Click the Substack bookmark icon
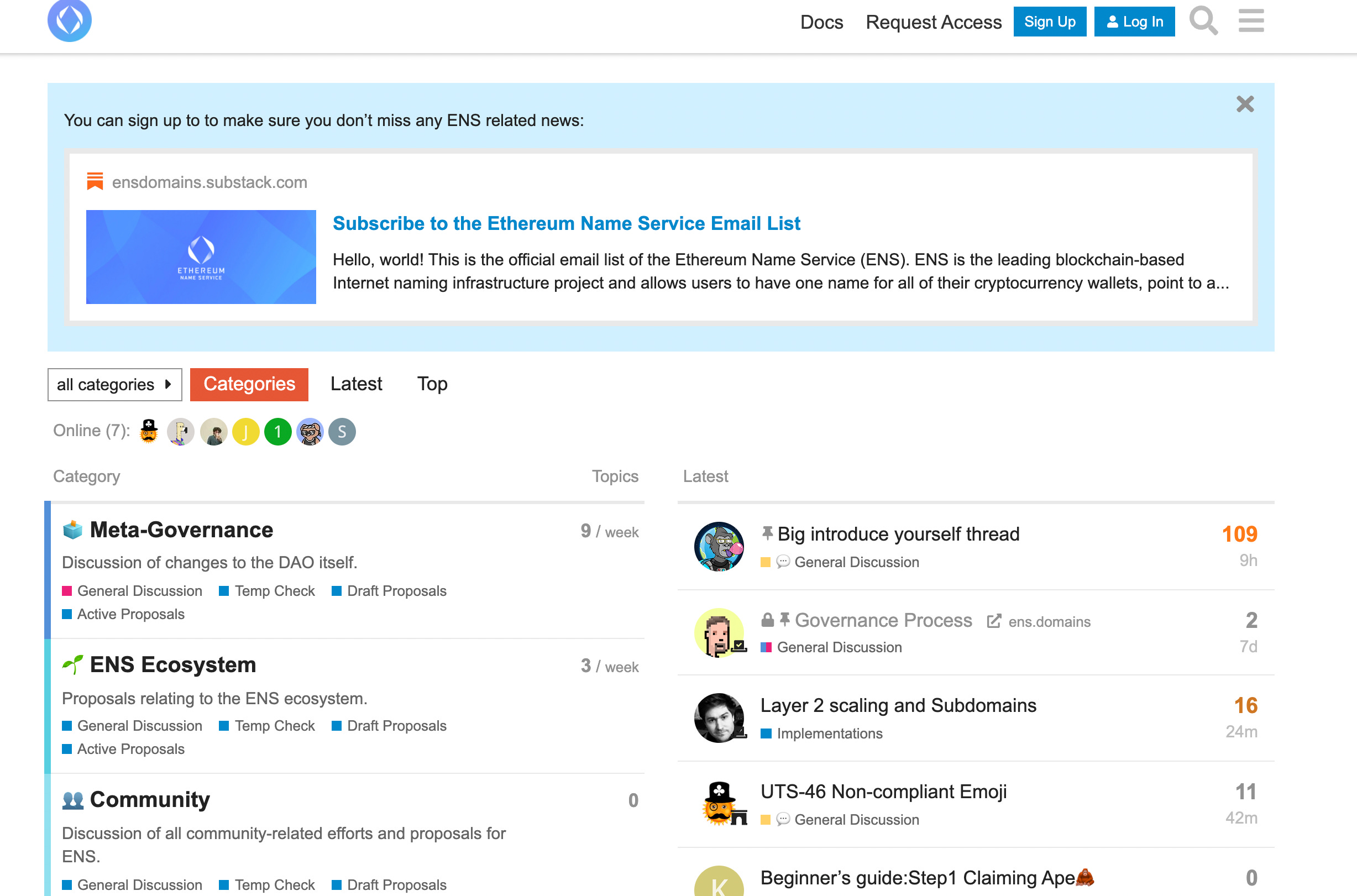This screenshot has width=1357, height=896. pos(95,182)
